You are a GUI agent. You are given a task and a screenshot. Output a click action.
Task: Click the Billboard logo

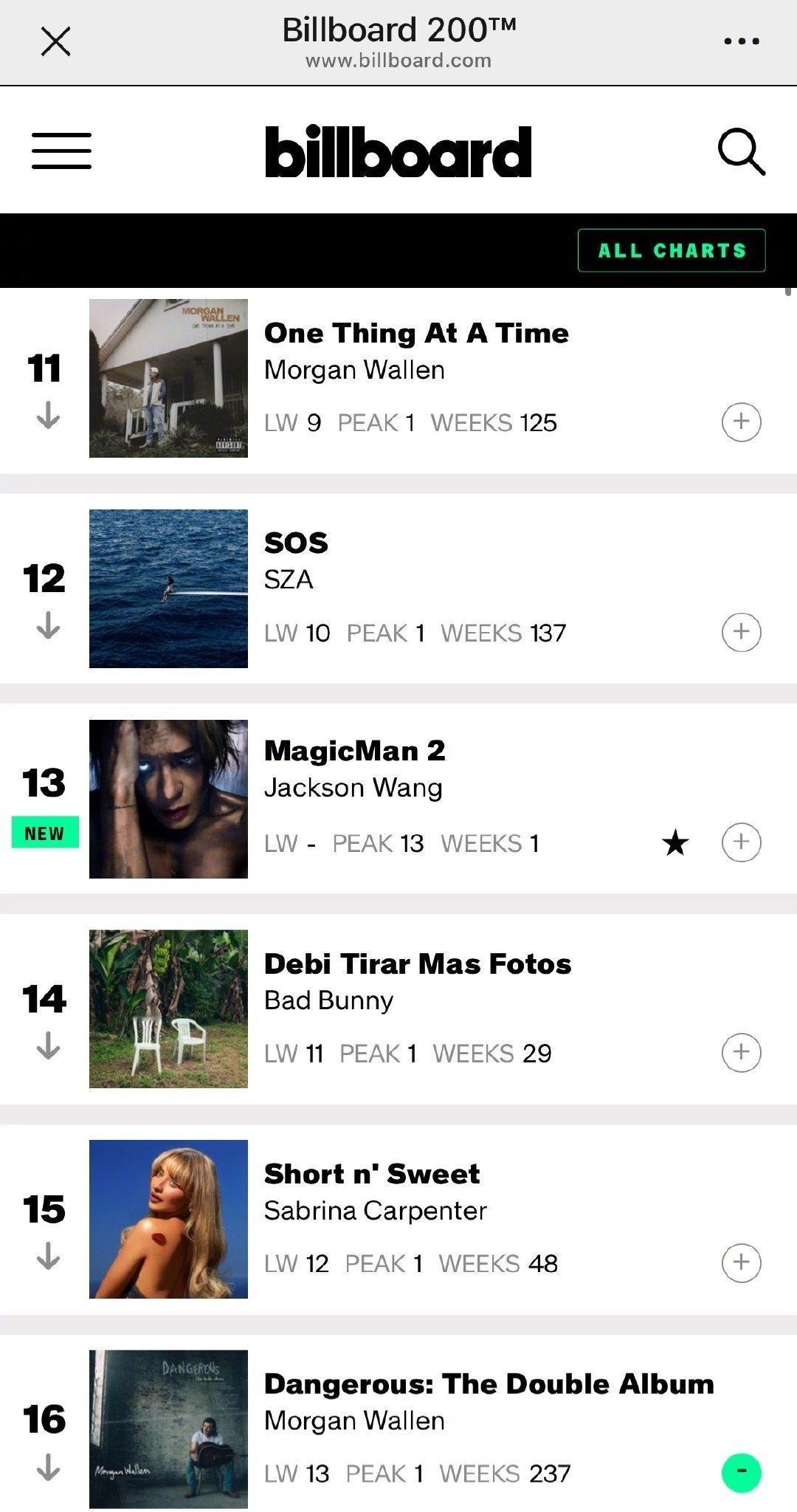tap(398, 151)
